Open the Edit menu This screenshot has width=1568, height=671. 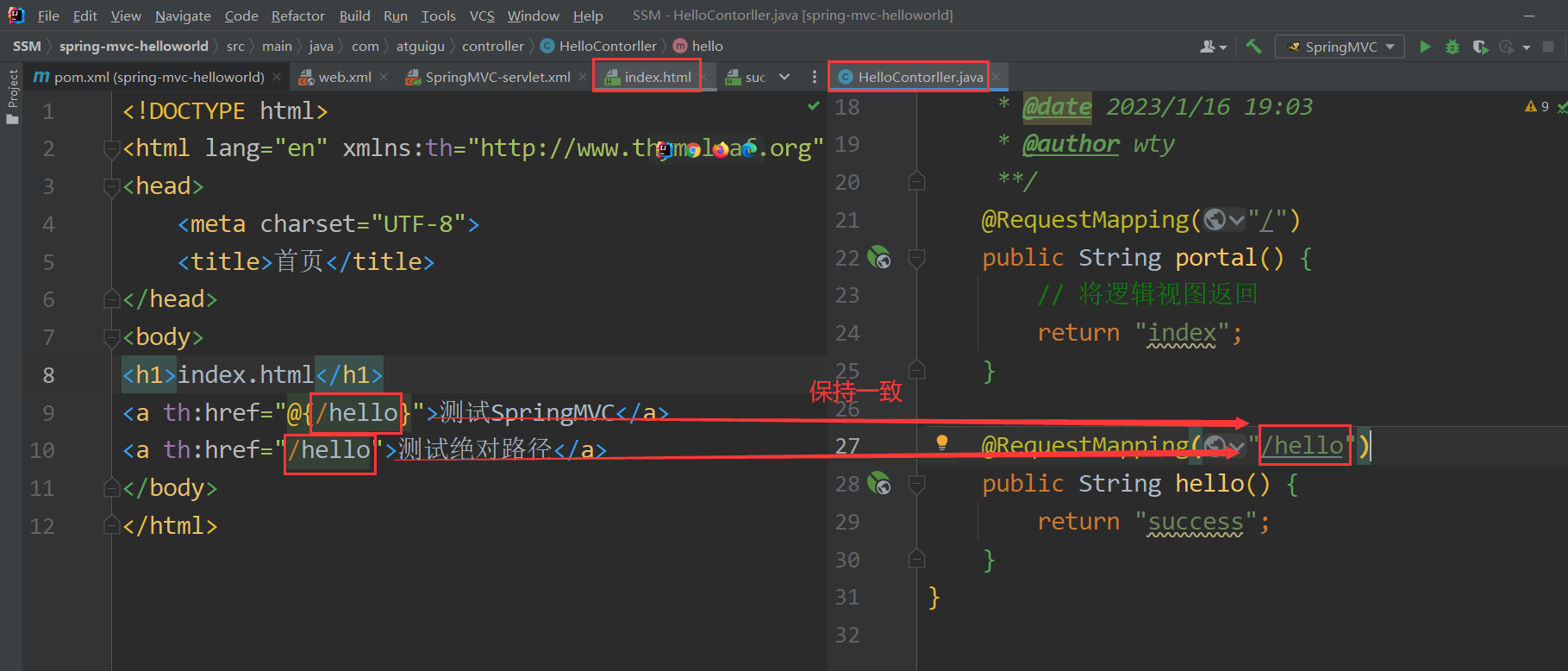tap(84, 16)
